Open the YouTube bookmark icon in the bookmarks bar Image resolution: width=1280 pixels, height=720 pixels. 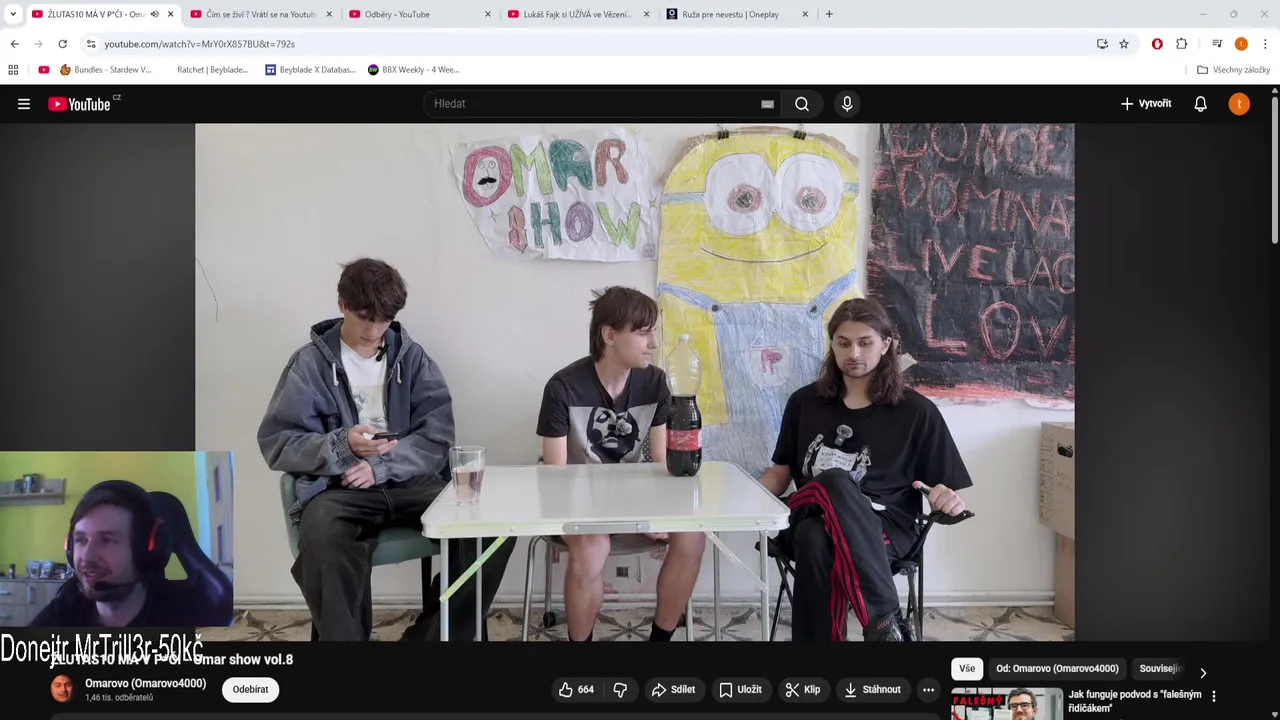[x=44, y=70]
